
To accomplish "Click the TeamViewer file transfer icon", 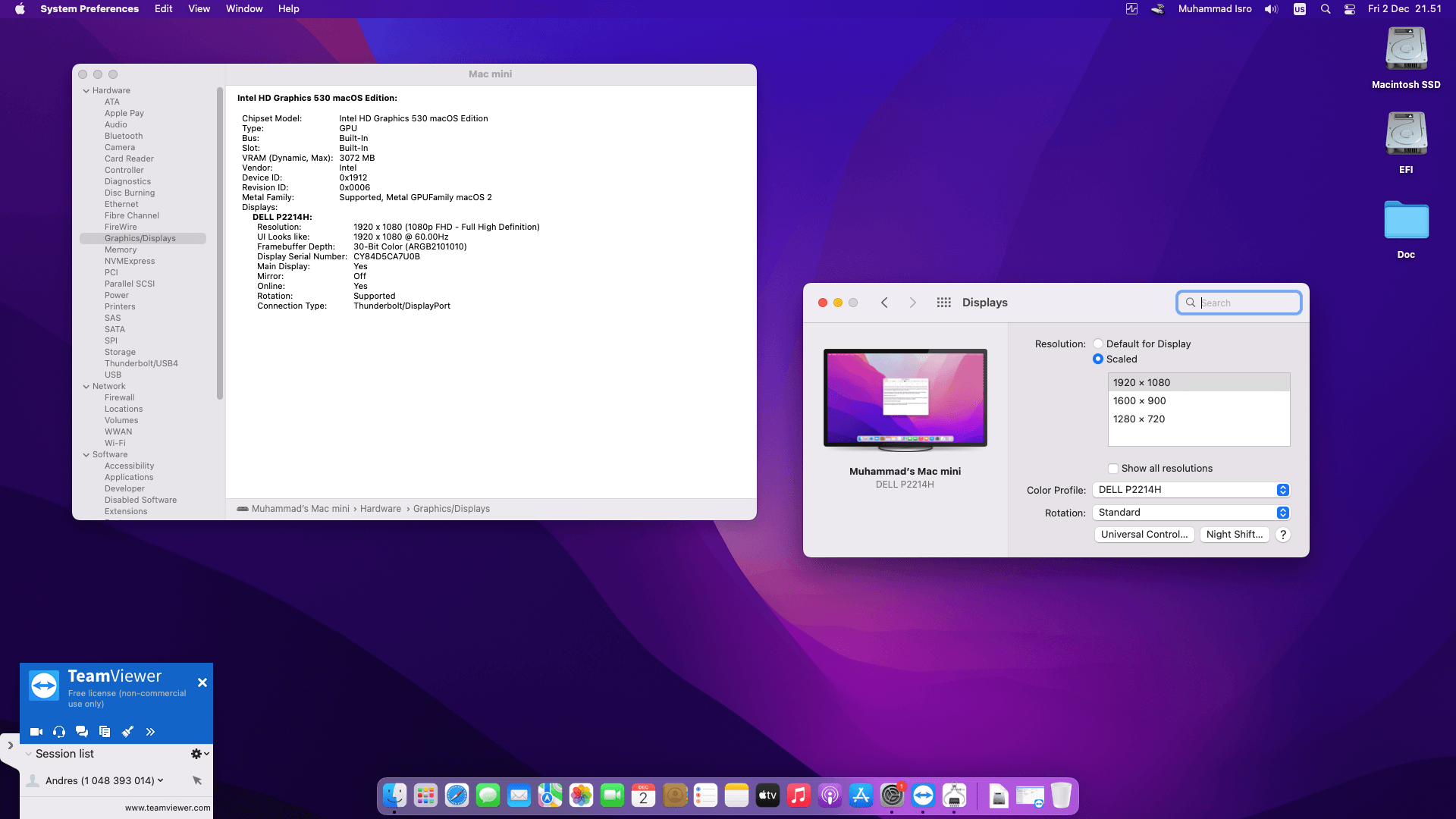I will [x=105, y=732].
